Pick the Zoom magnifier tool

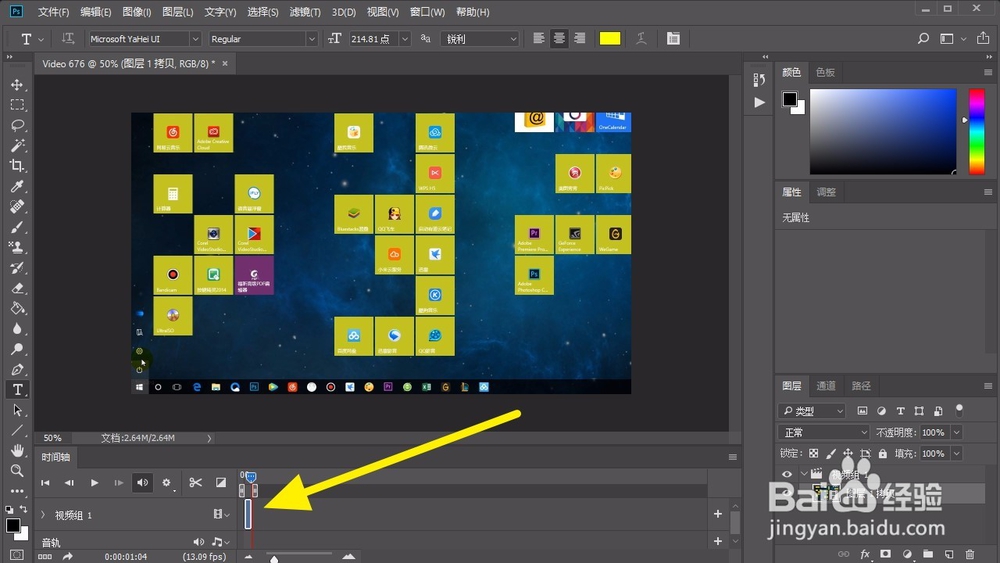point(17,470)
